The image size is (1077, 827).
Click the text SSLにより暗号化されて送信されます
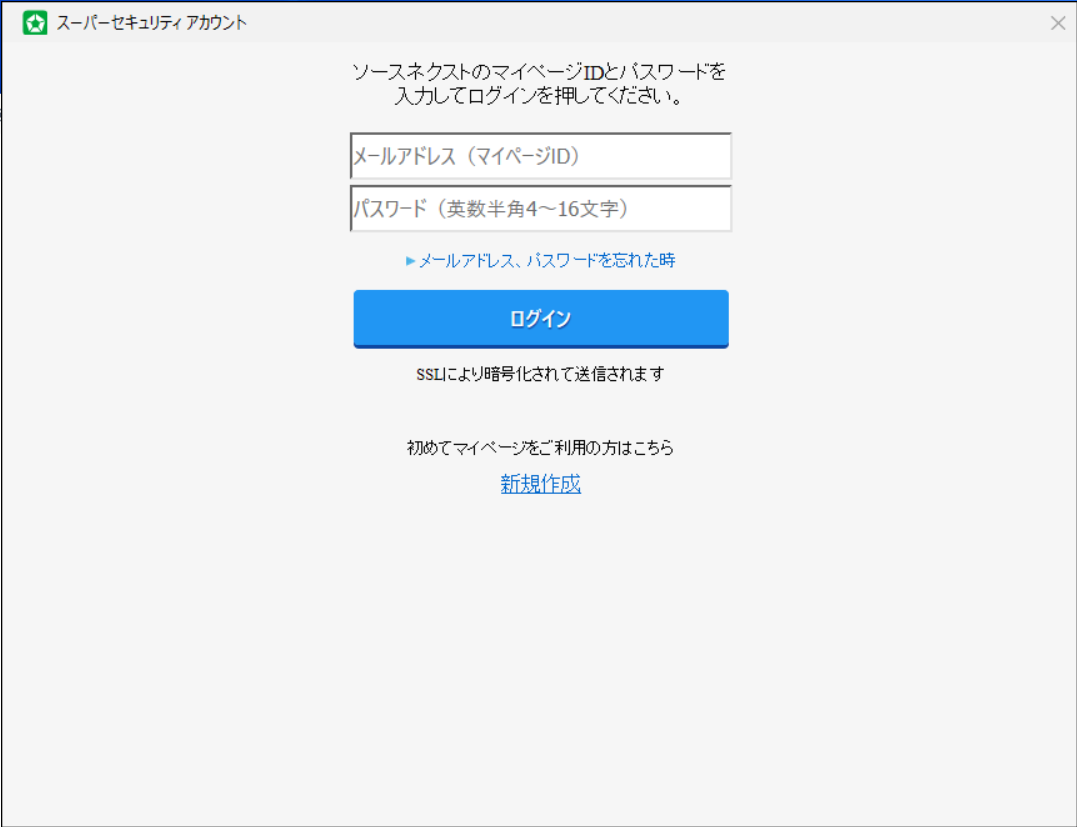[x=541, y=374]
